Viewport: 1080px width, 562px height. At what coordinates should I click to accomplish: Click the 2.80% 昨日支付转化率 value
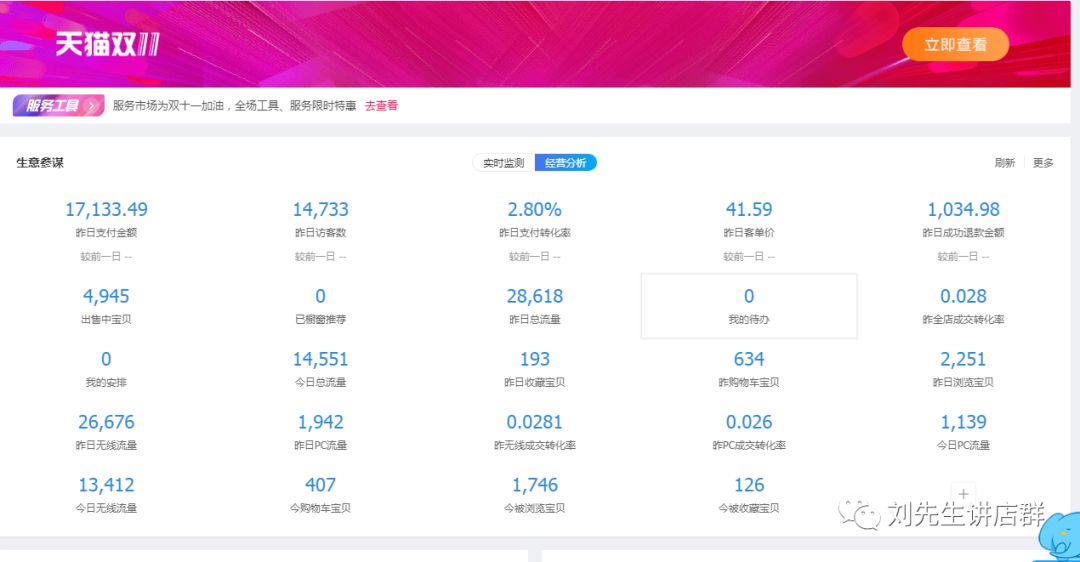534,209
